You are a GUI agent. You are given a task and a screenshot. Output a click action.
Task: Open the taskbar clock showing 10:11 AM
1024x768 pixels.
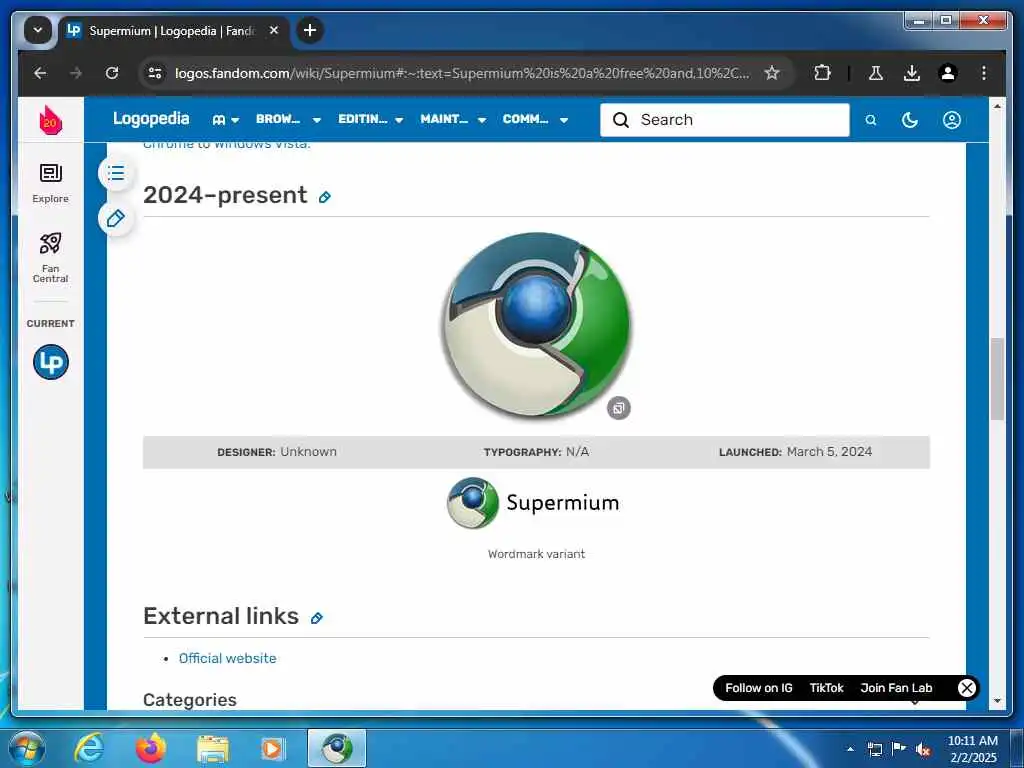(972, 749)
